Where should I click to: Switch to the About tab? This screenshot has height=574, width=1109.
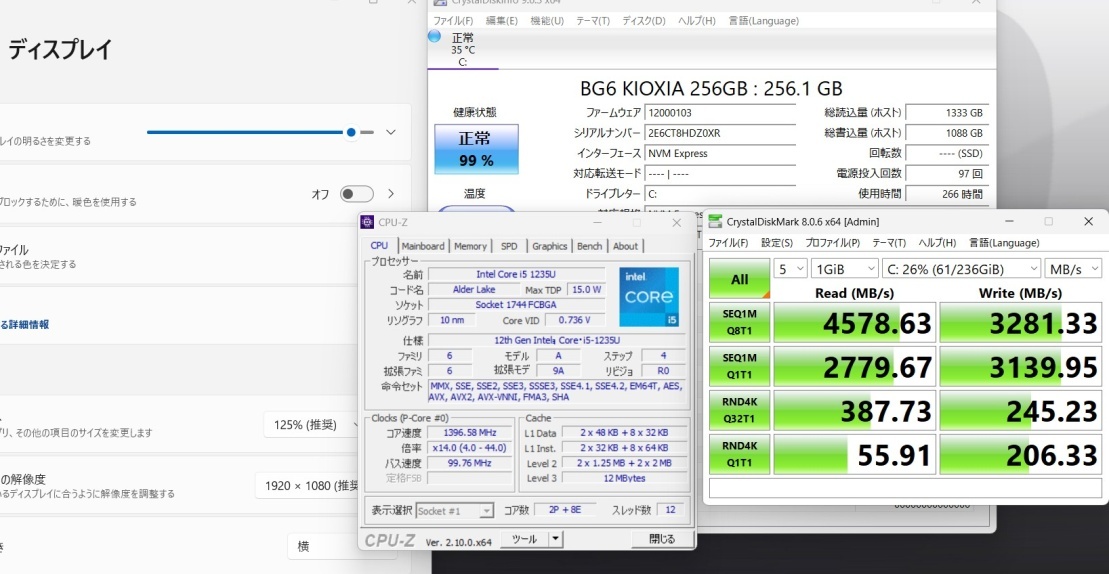pos(625,246)
